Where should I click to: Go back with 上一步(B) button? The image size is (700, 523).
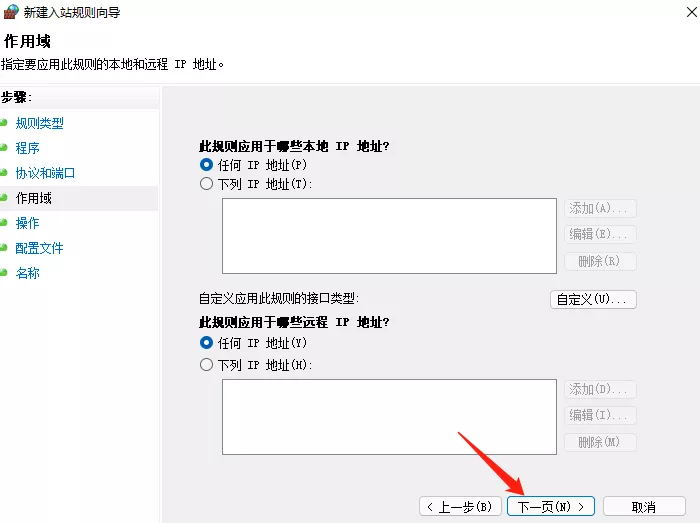459,507
